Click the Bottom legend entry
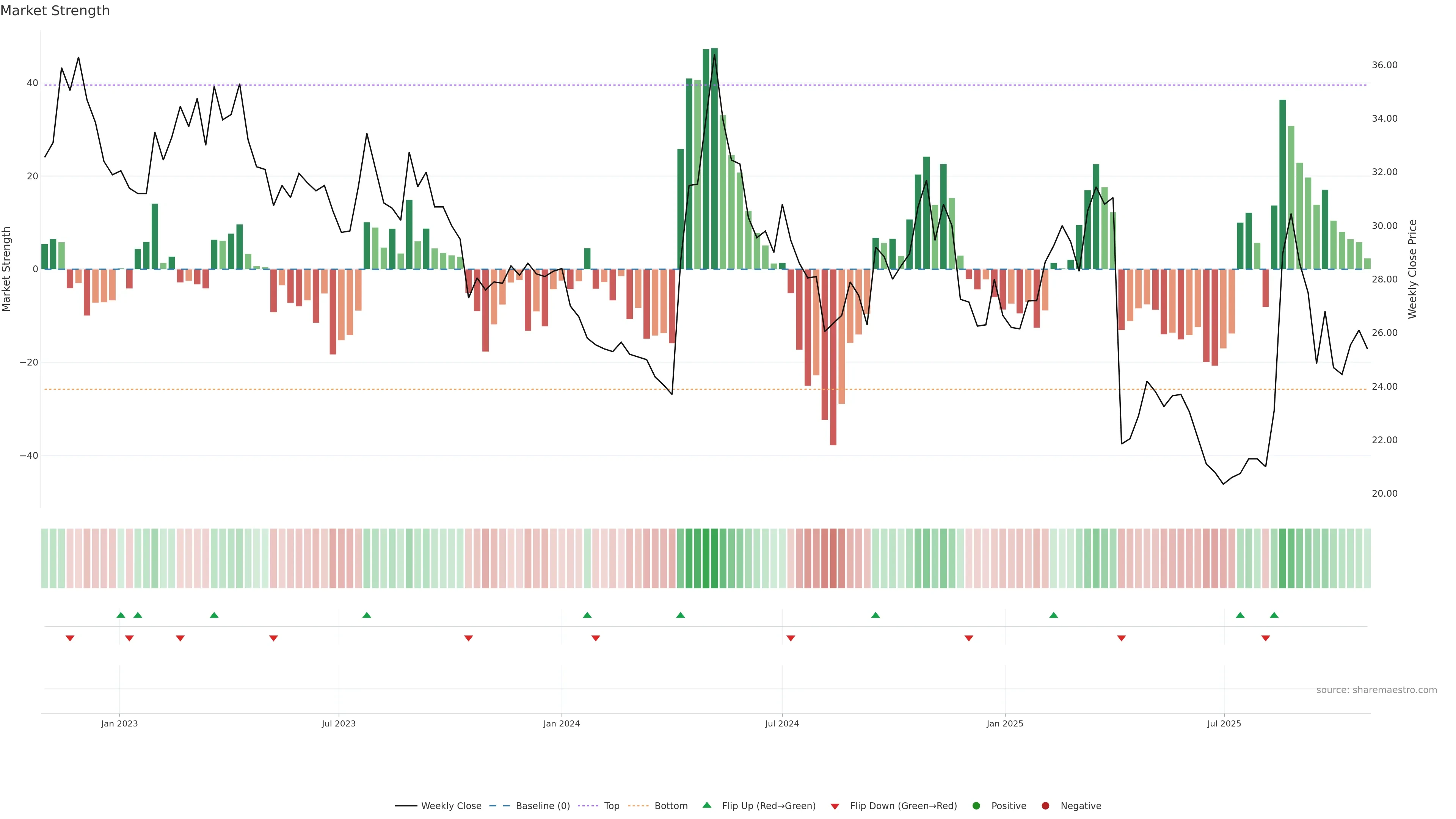 (x=670, y=806)
